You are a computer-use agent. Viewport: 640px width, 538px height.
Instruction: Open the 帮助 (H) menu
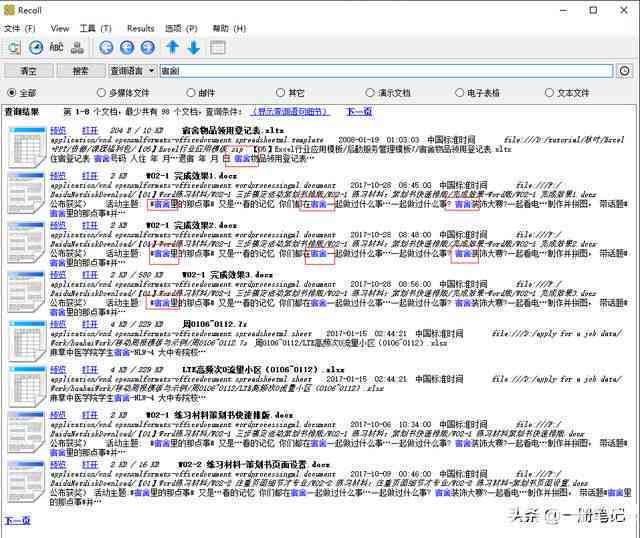(229, 29)
